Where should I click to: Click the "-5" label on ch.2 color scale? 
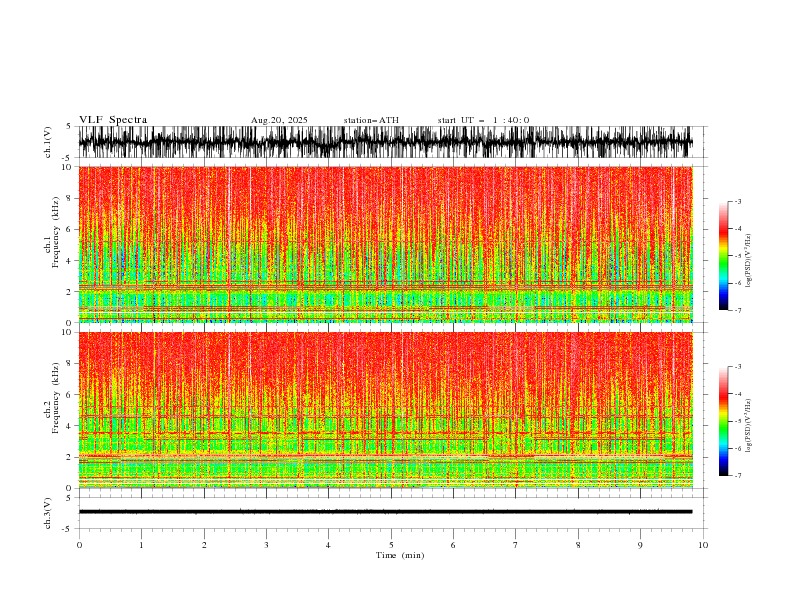738,421
